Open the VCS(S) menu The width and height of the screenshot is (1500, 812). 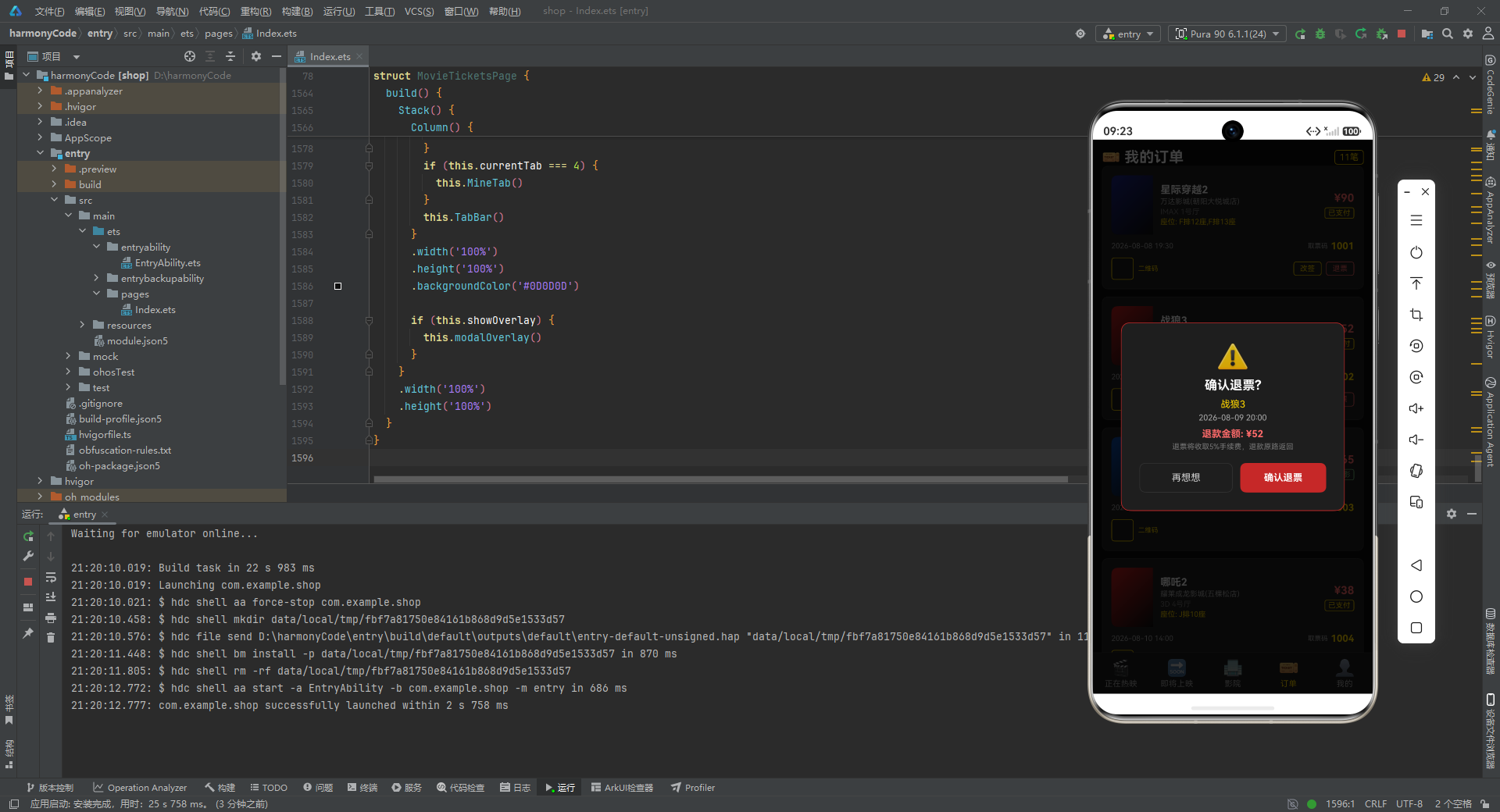click(419, 11)
